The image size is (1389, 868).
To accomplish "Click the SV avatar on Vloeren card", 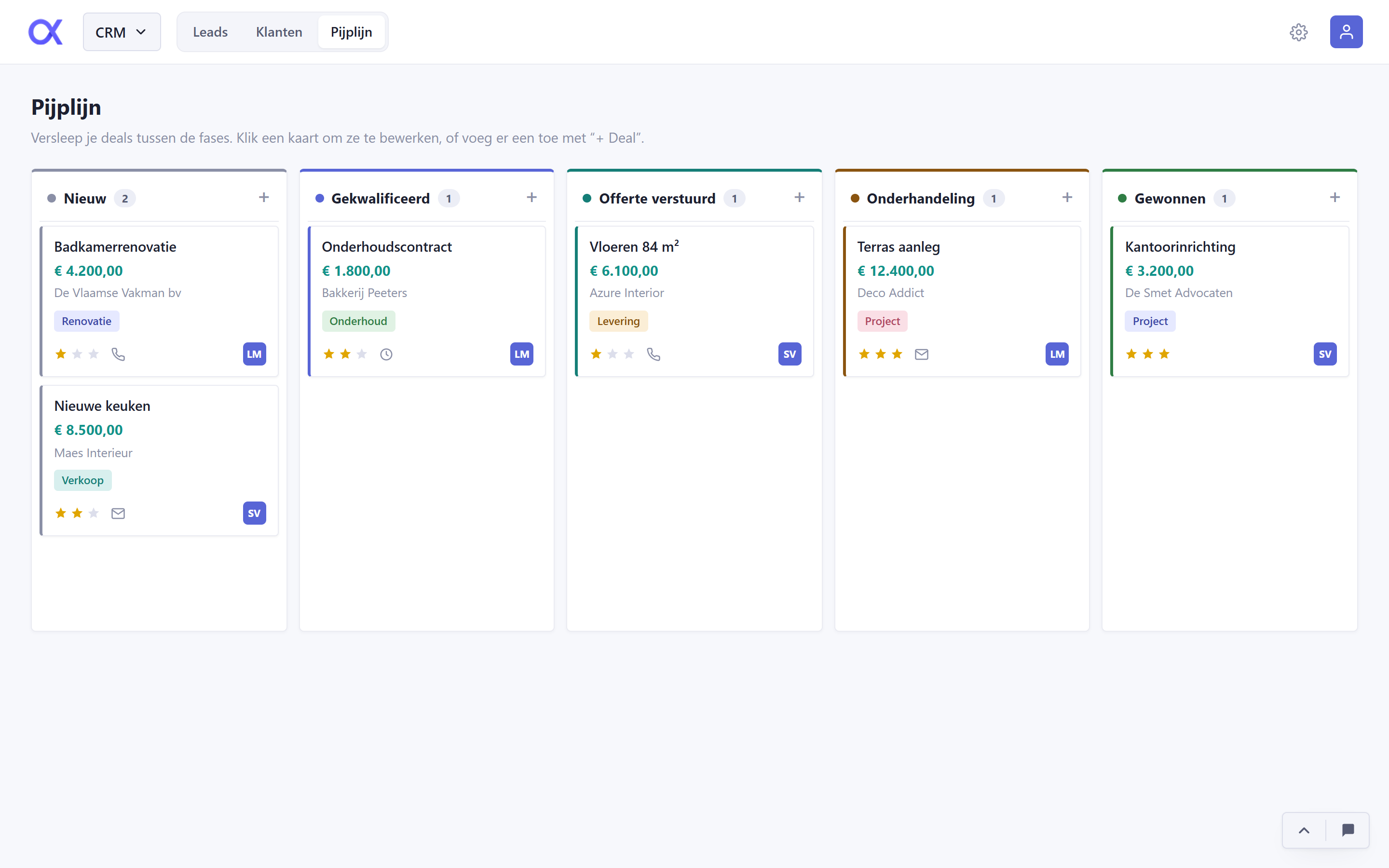I will pos(790,354).
